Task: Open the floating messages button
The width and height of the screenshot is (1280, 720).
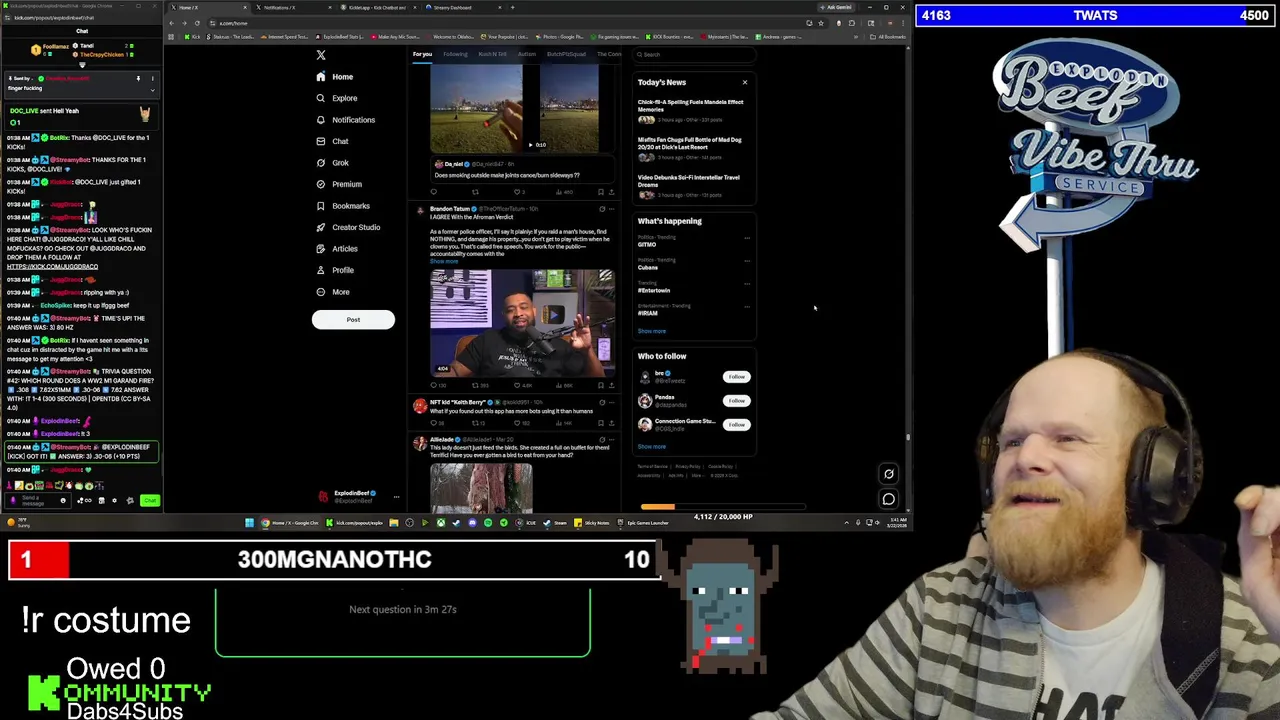Action: click(x=888, y=499)
